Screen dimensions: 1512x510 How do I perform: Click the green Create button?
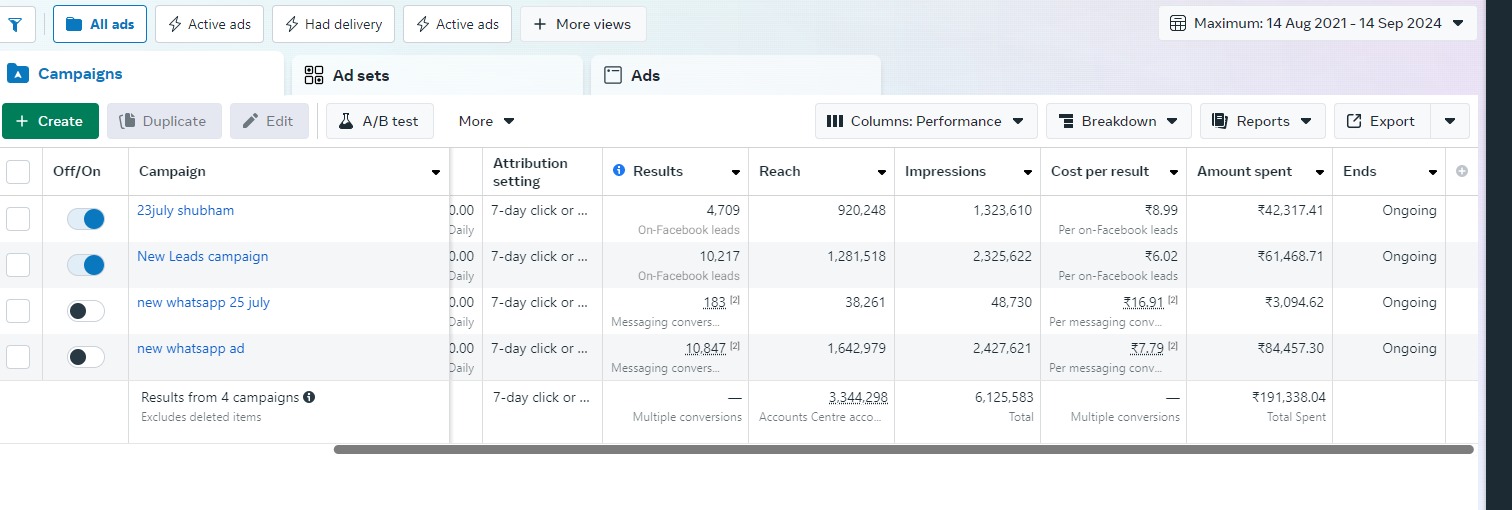click(x=50, y=121)
